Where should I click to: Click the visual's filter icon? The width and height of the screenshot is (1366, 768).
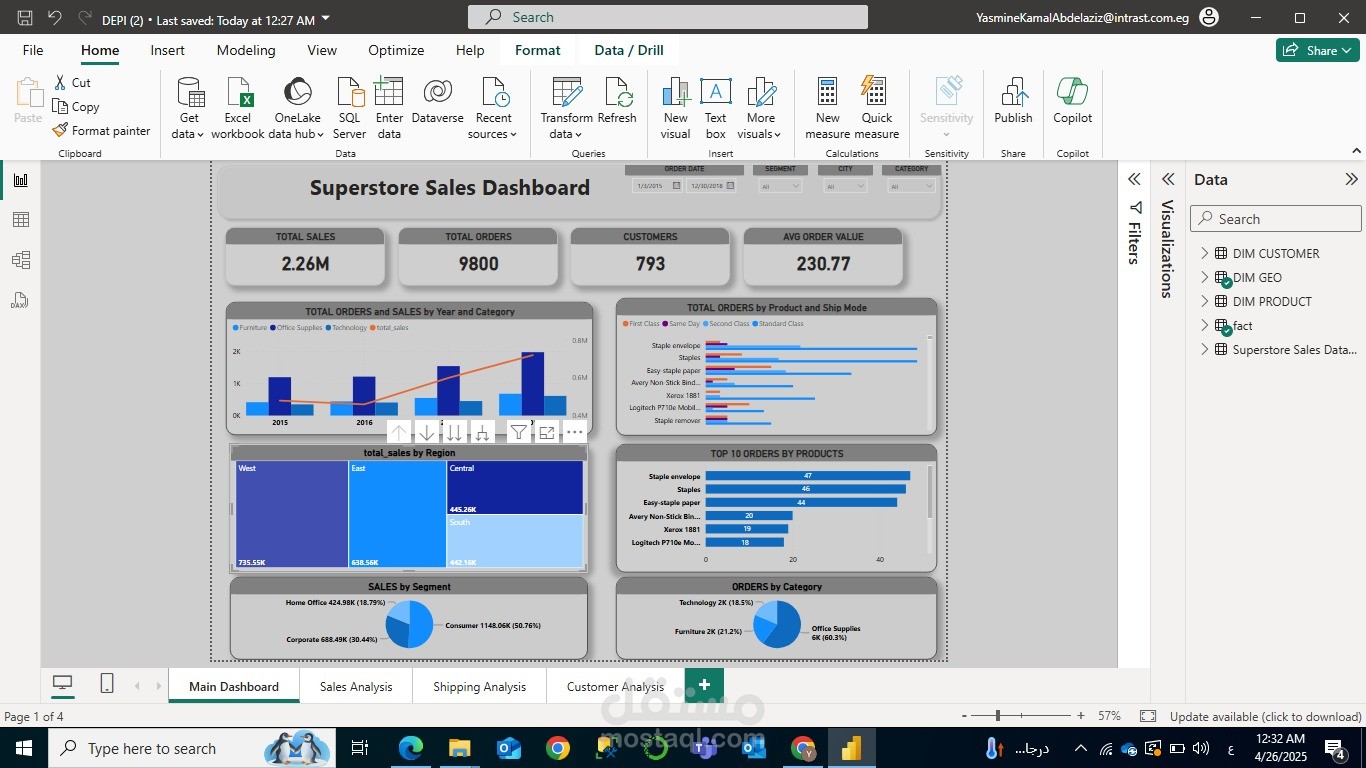pyautogui.click(x=518, y=432)
